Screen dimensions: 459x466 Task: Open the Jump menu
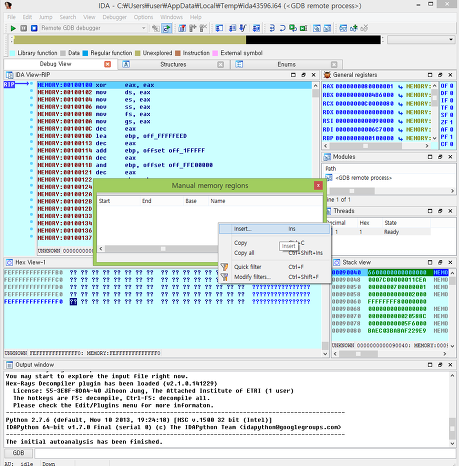click(x=45, y=17)
